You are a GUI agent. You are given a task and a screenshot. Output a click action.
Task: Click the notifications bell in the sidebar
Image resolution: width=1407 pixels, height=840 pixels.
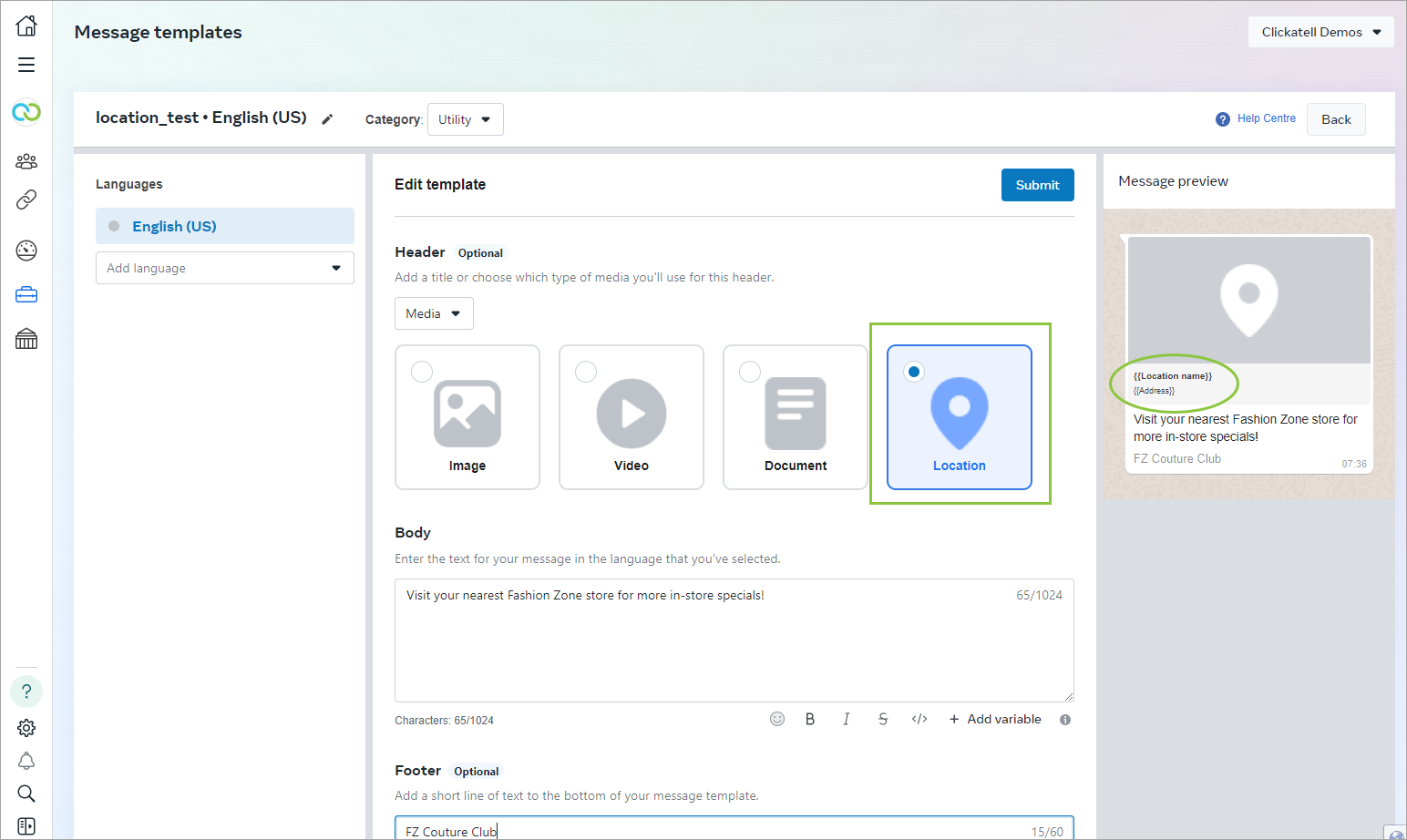click(26, 760)
